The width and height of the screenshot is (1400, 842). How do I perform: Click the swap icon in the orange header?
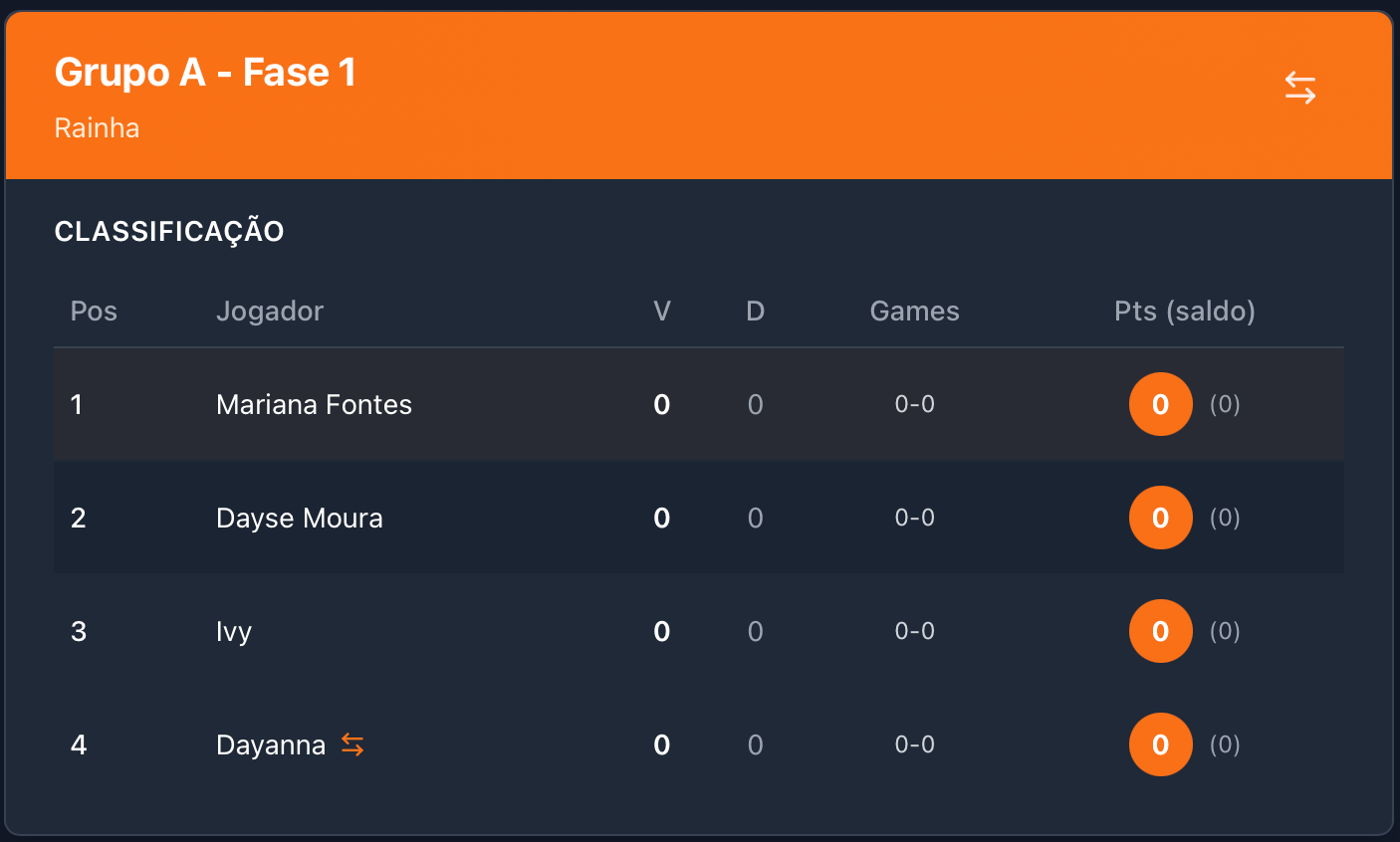[1300, 89]
